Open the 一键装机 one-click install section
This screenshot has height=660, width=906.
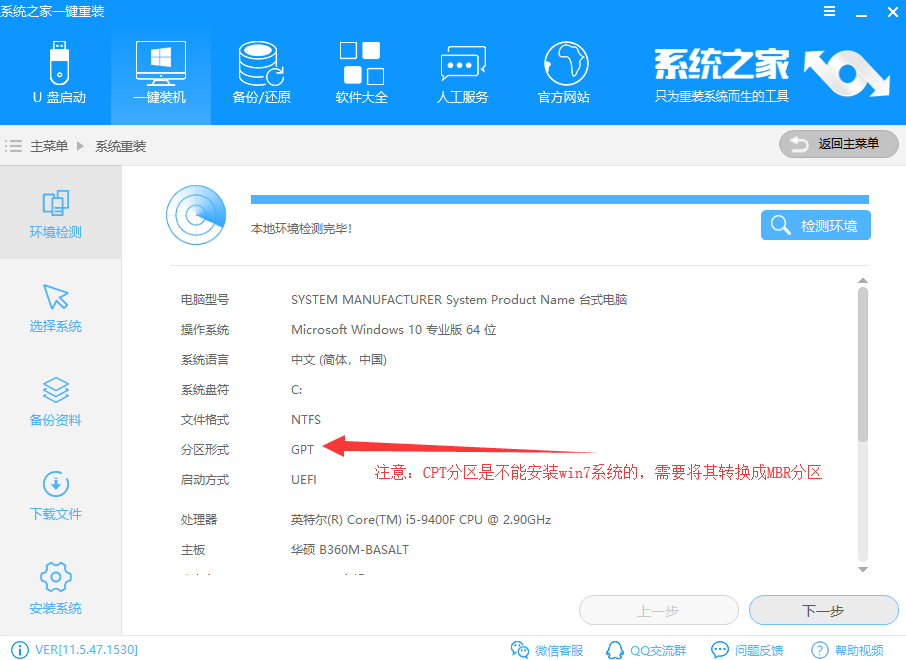159,72
